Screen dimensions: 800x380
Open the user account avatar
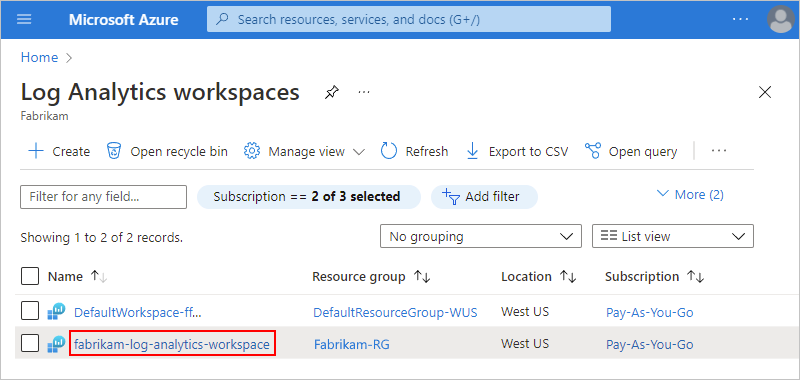[x=781, y=19]
